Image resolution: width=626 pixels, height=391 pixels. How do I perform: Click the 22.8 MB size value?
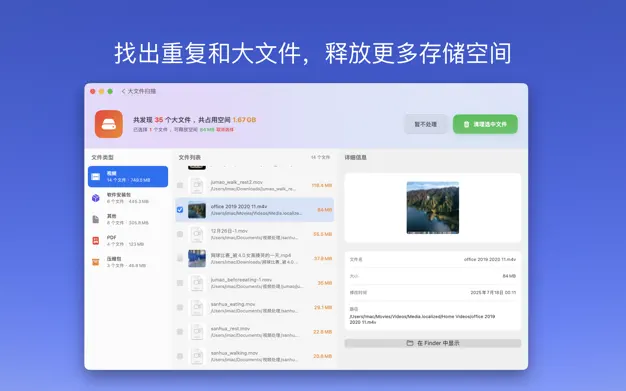click(x=323, y=331)
